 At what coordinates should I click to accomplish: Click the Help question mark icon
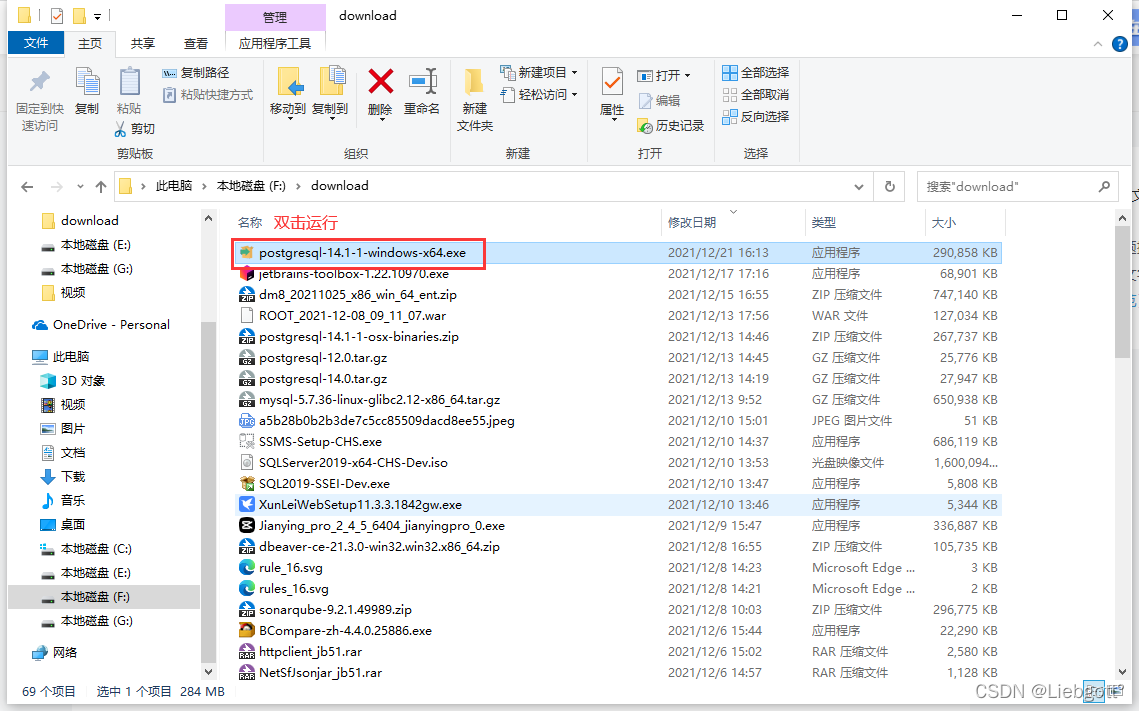coord(1119,44)
